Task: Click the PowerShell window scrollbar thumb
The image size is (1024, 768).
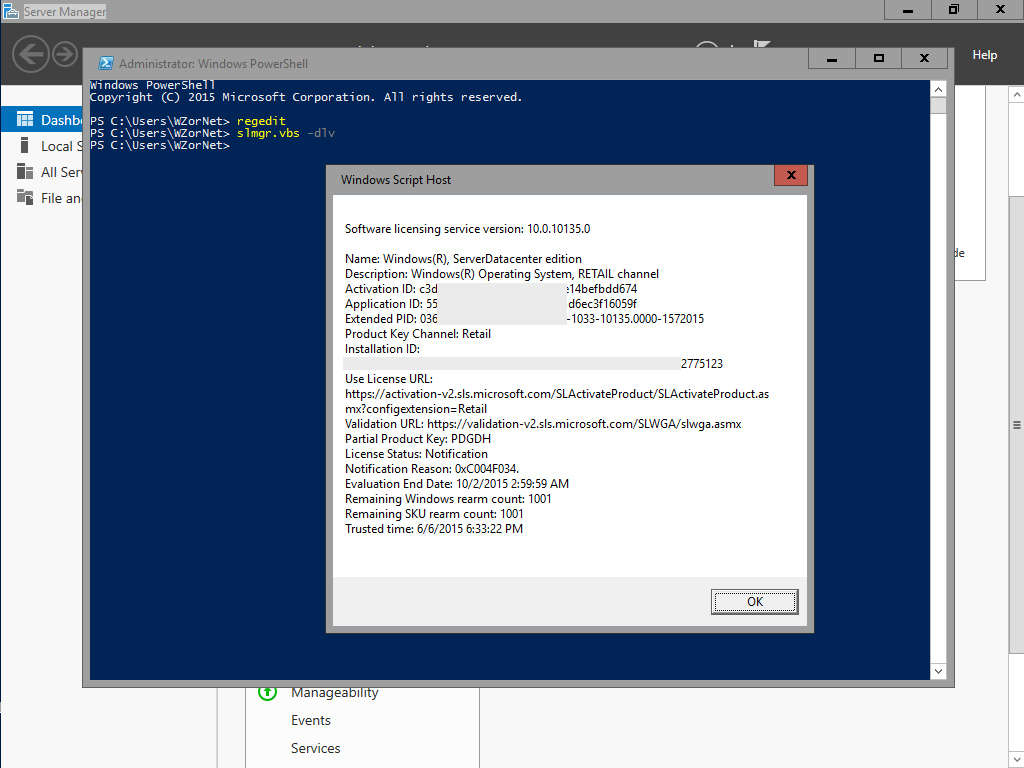Action: pyautogui.click(x=937, y=105)
